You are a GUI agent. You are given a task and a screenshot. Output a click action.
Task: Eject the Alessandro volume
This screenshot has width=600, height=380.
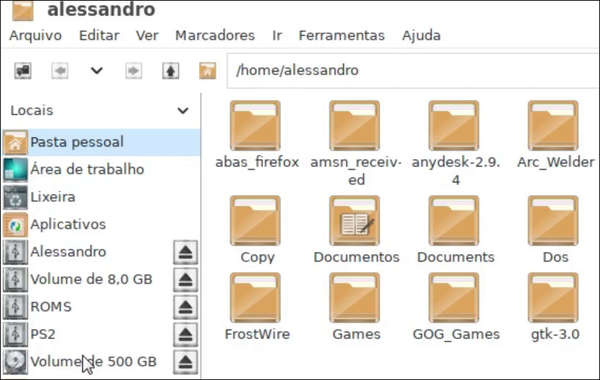186,252
